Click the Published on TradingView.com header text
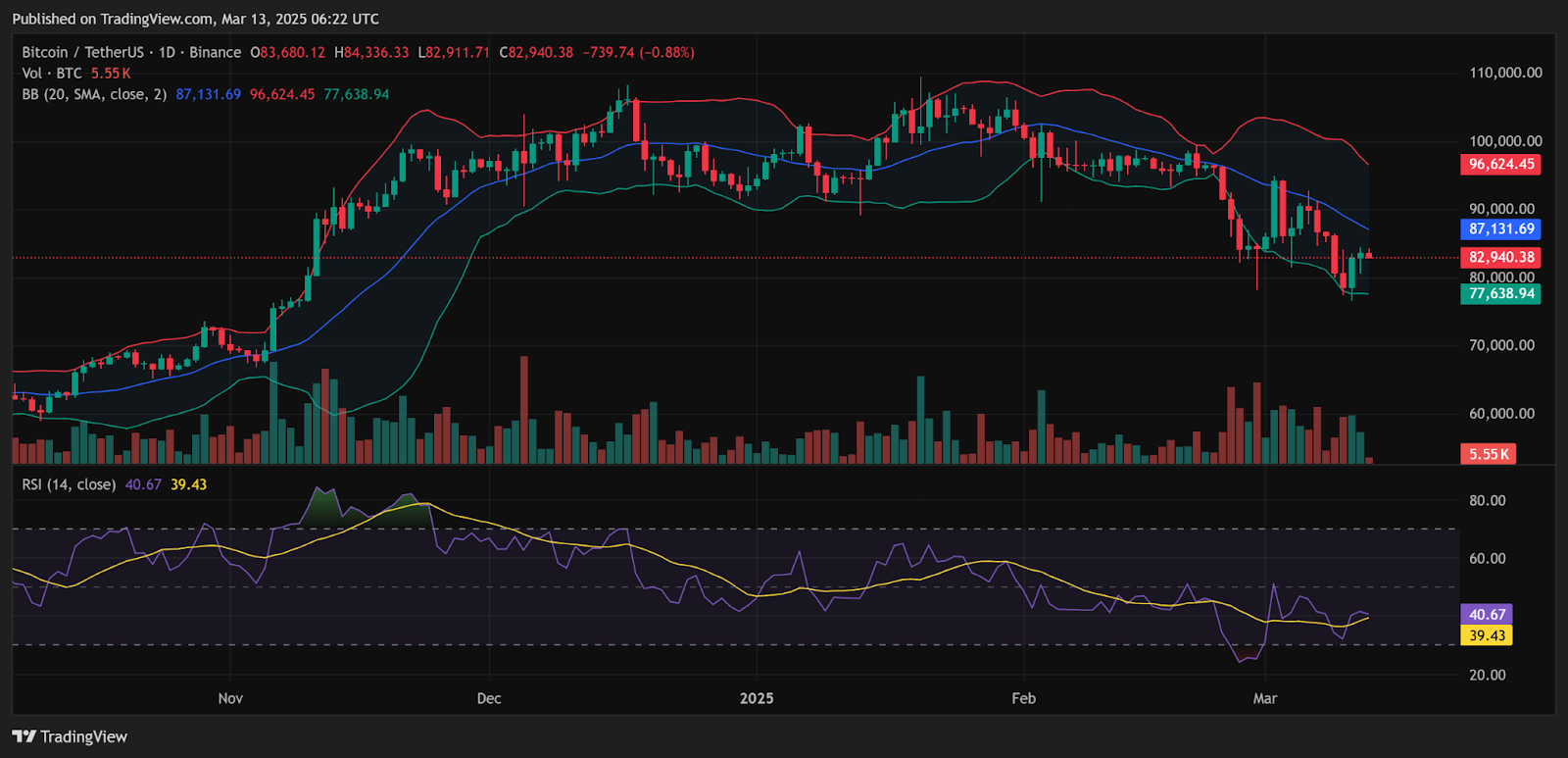Image resolution: width=1568 pixels, height=758 pixels. click(x=195, y=19)
